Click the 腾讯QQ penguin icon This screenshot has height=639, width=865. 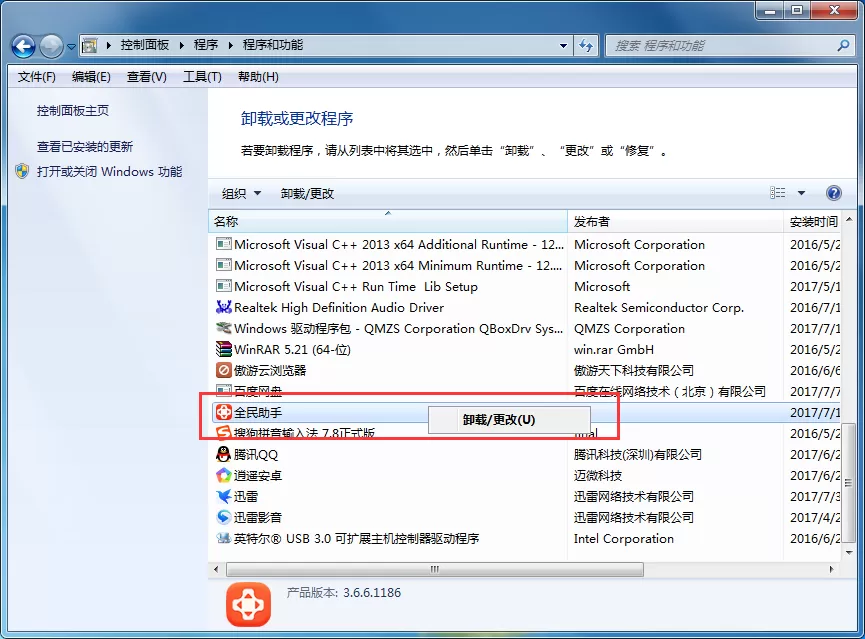[223, 454]
